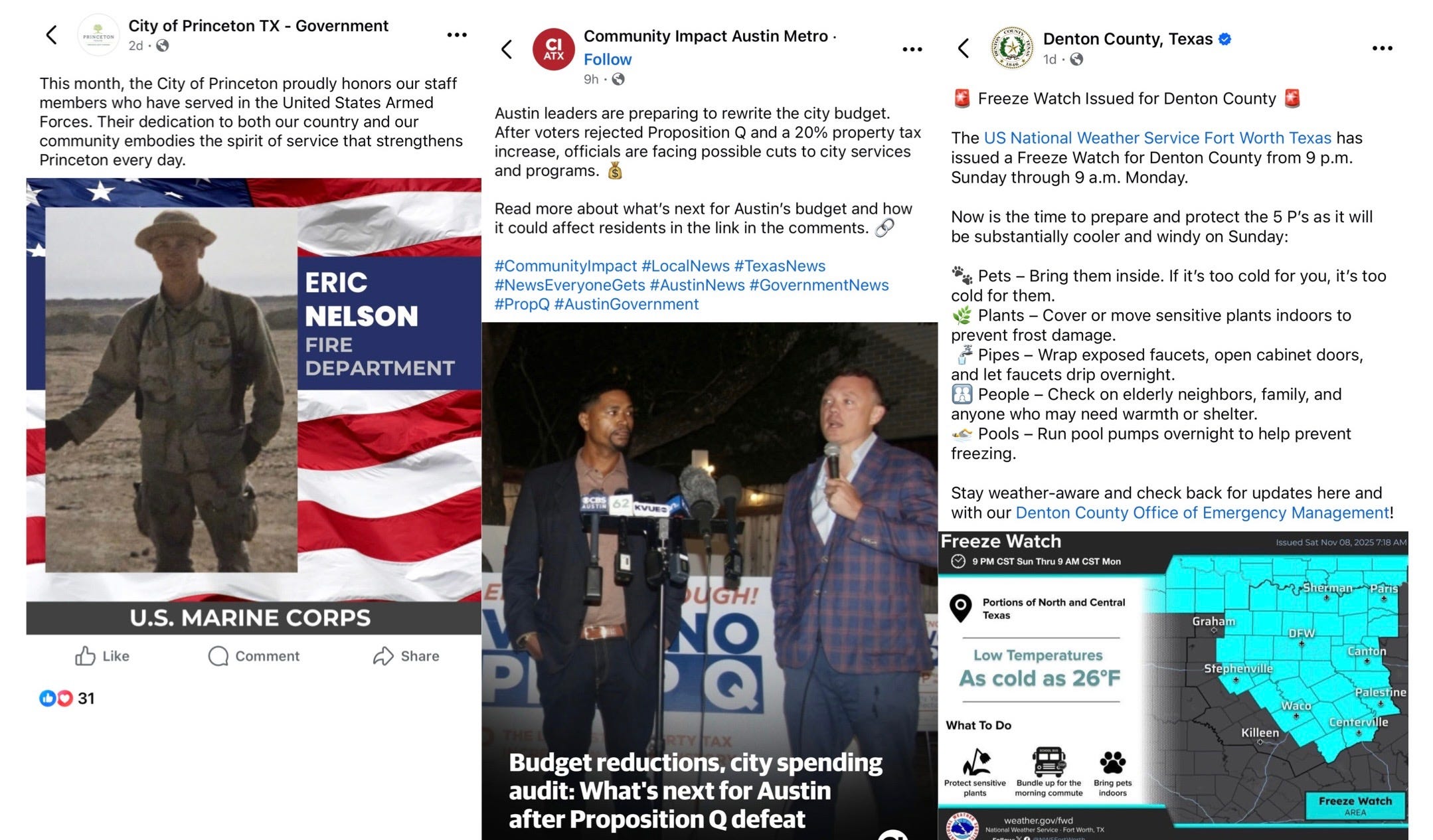
Task: Open options menu for Community Impact post
Action: (912, 49)
